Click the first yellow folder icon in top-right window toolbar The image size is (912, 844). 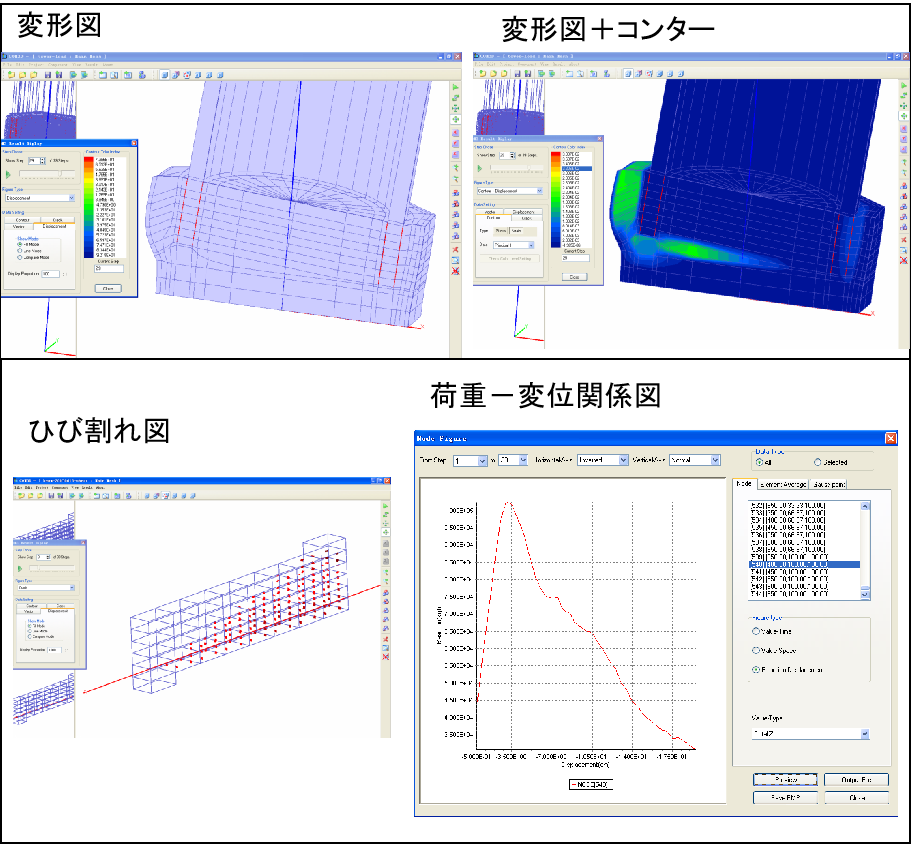point(483,73)
